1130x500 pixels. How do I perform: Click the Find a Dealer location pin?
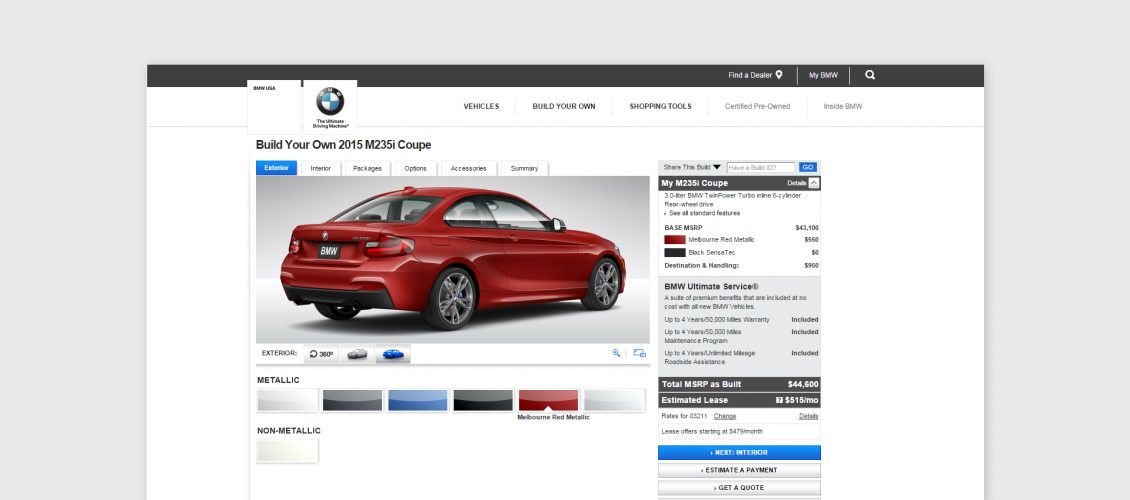click(x=779, y=75)
